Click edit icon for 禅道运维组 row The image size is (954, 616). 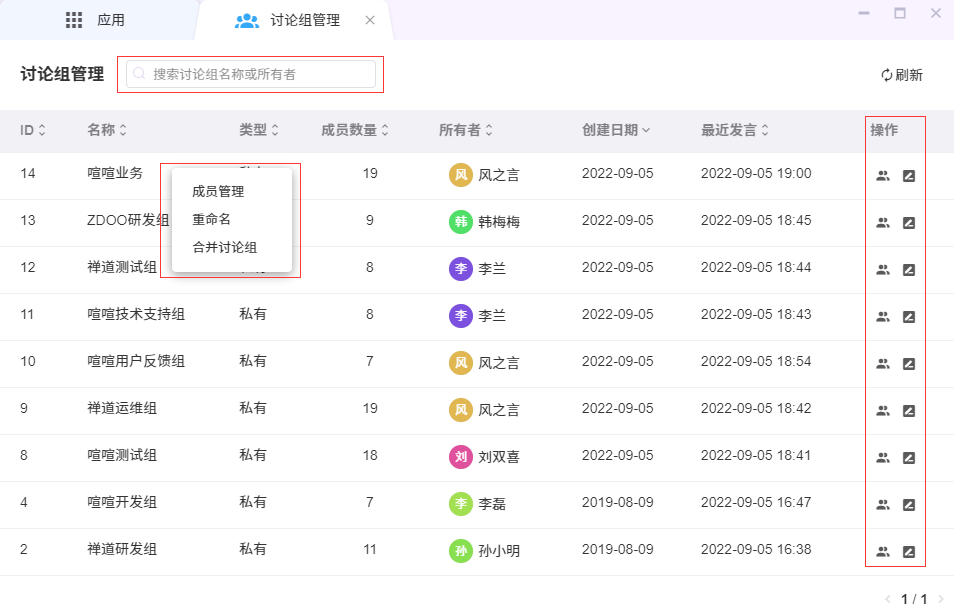pyautogui.click(x=909, y=411)
